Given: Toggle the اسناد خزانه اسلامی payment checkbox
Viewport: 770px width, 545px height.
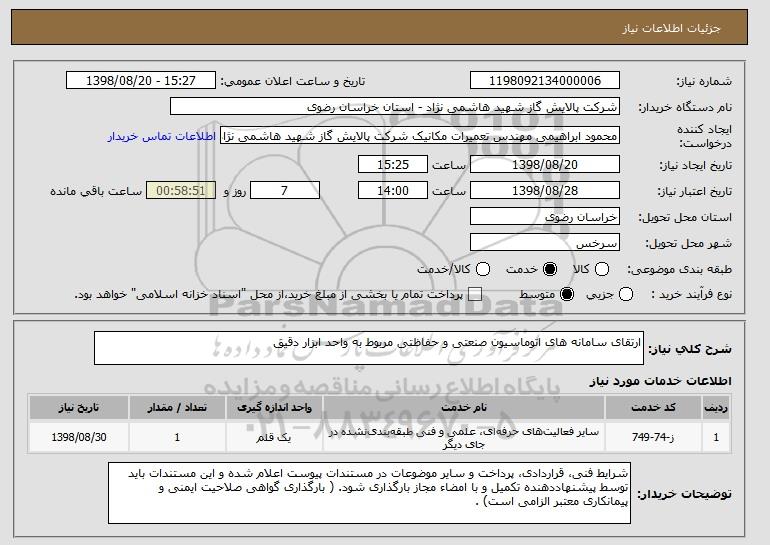Looking at the screenshot, I should (475, 295).
